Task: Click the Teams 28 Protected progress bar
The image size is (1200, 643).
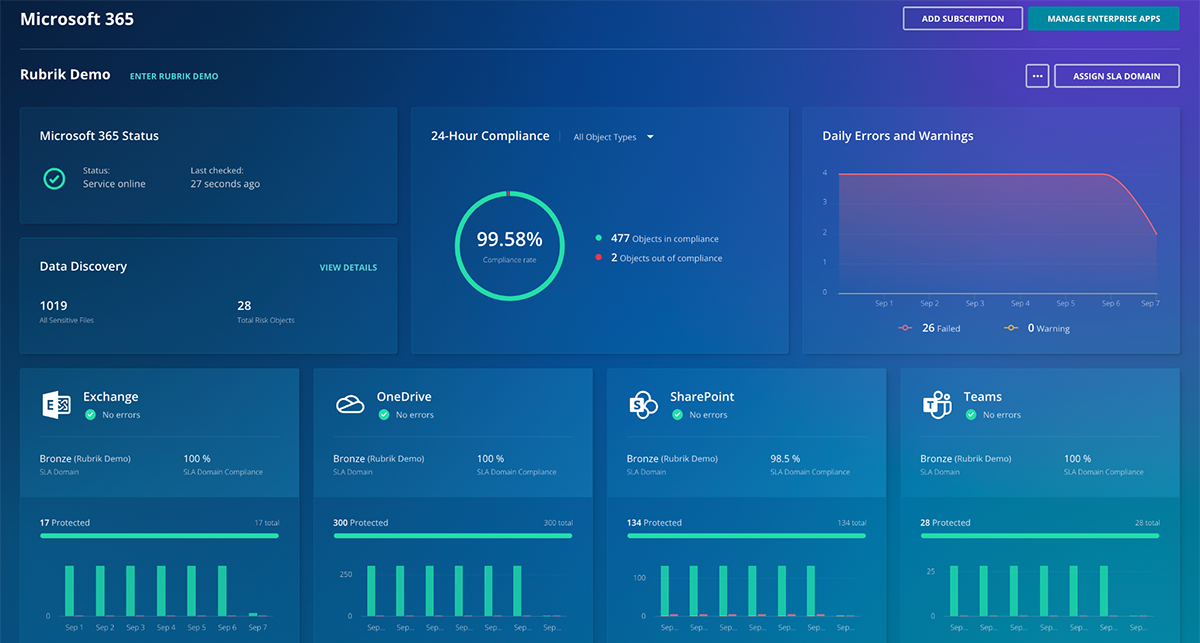Action: click(x=1040, y=536)
